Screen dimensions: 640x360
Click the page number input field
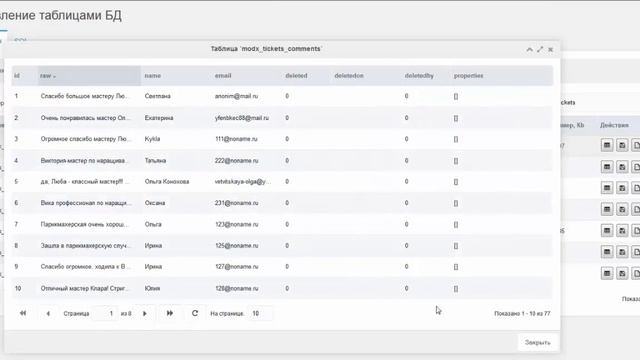(x=105, y=313)
